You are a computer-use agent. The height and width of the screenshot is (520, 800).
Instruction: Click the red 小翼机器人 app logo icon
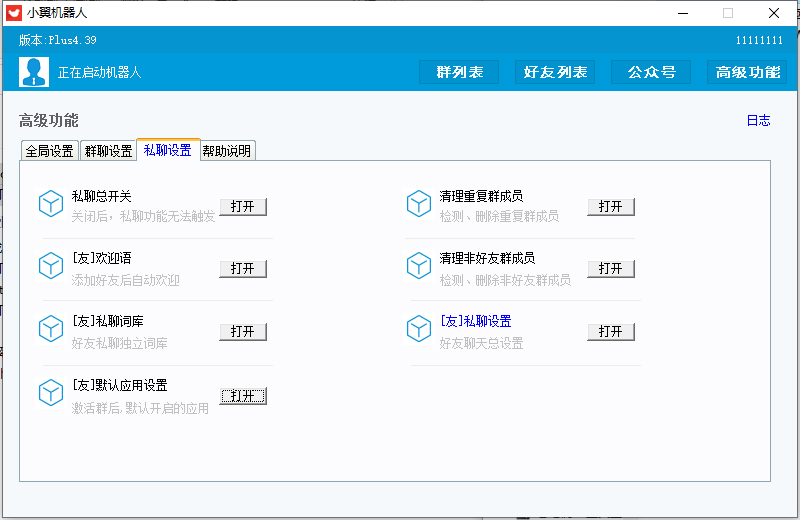tap(13, 13)
